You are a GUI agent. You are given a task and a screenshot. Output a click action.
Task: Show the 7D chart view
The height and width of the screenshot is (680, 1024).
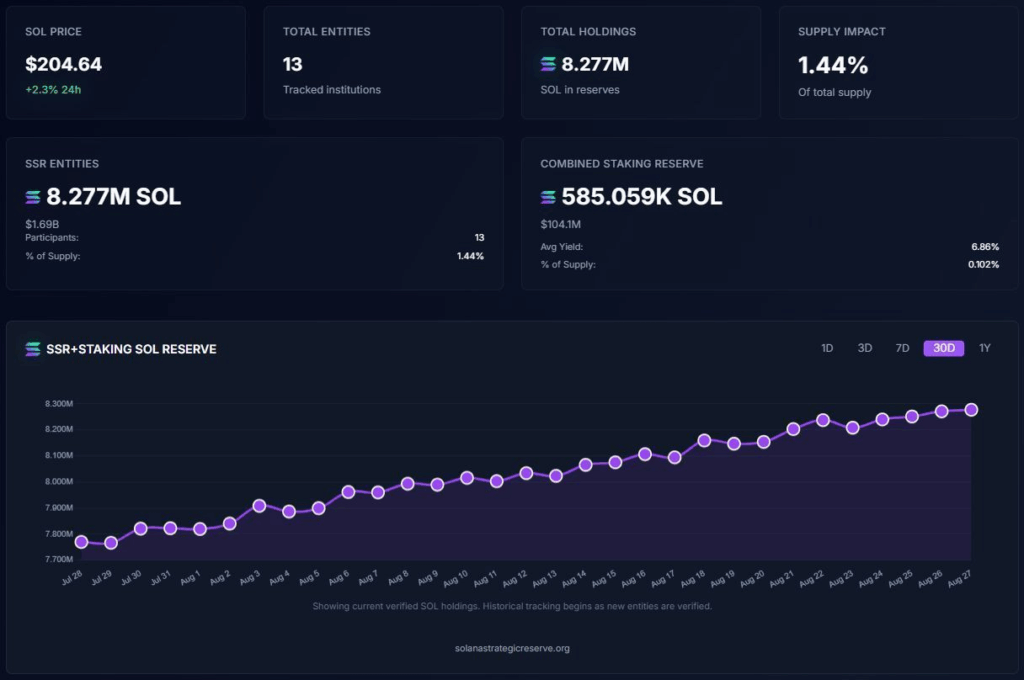903,348
